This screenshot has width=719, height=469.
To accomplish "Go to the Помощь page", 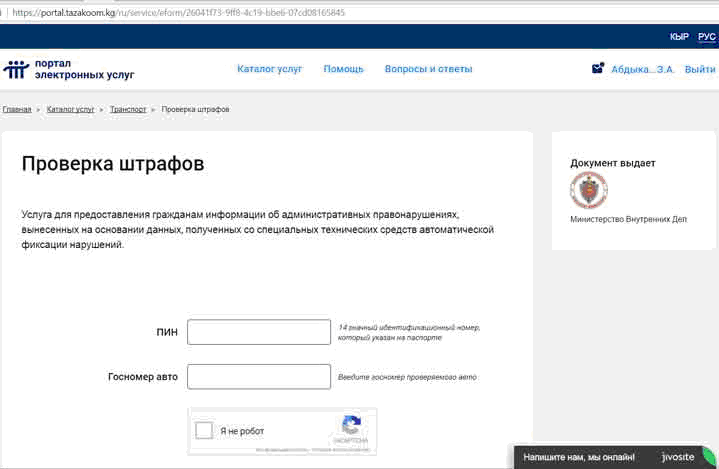I will click(343, 69).
